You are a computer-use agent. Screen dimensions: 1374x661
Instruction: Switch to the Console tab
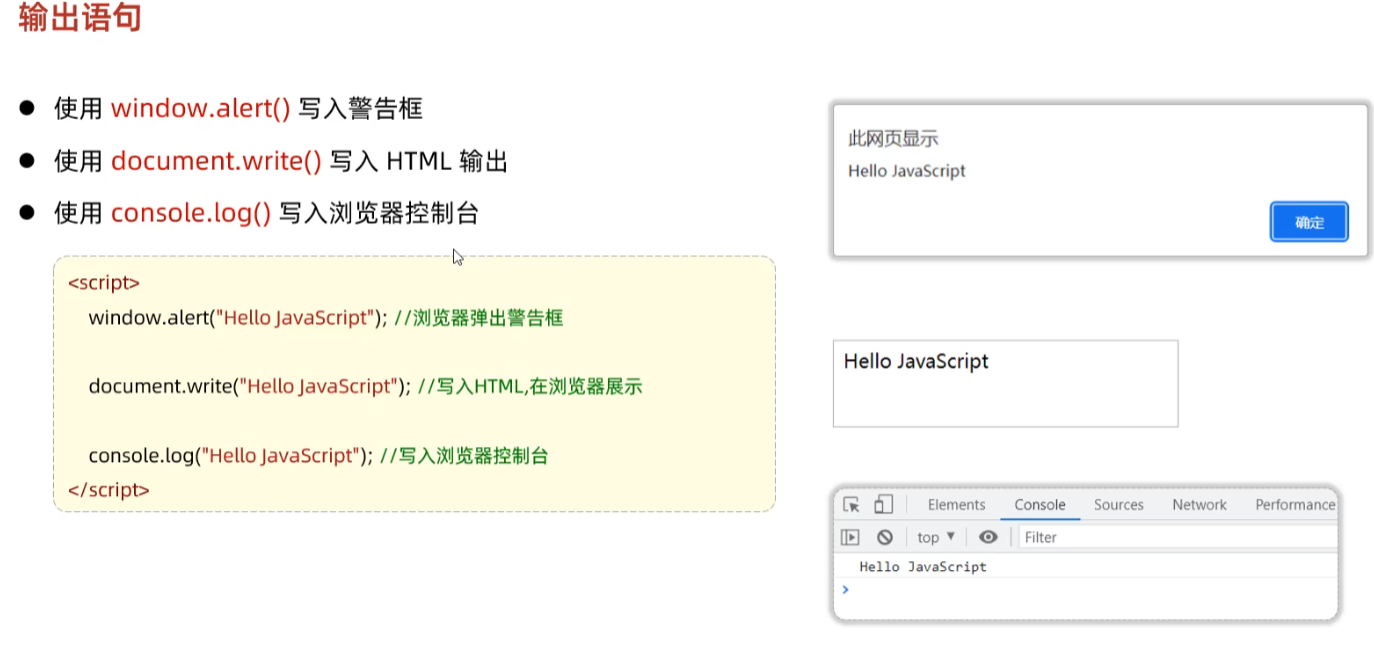1040,505
